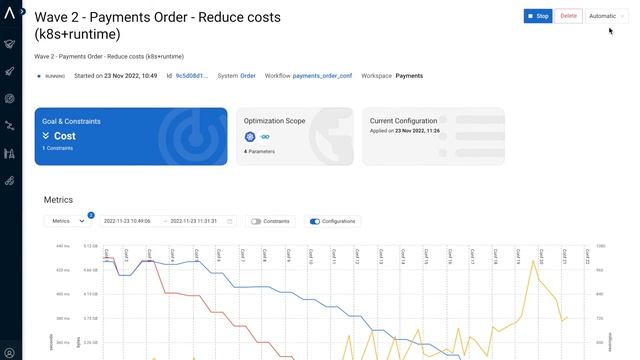Screen dimensions: 640x360
Task: Click the Kubernetes icon in Optimization Scope
Action: 250,137
